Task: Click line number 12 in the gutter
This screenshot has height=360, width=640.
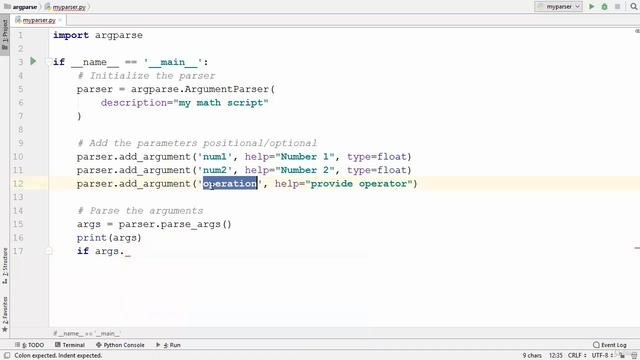Action: (18, 184)
